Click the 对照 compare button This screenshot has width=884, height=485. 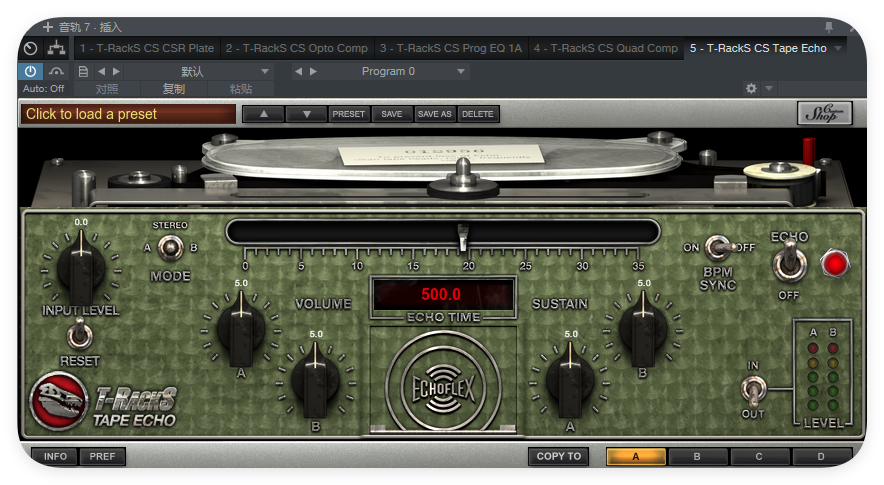coord(107,89)
